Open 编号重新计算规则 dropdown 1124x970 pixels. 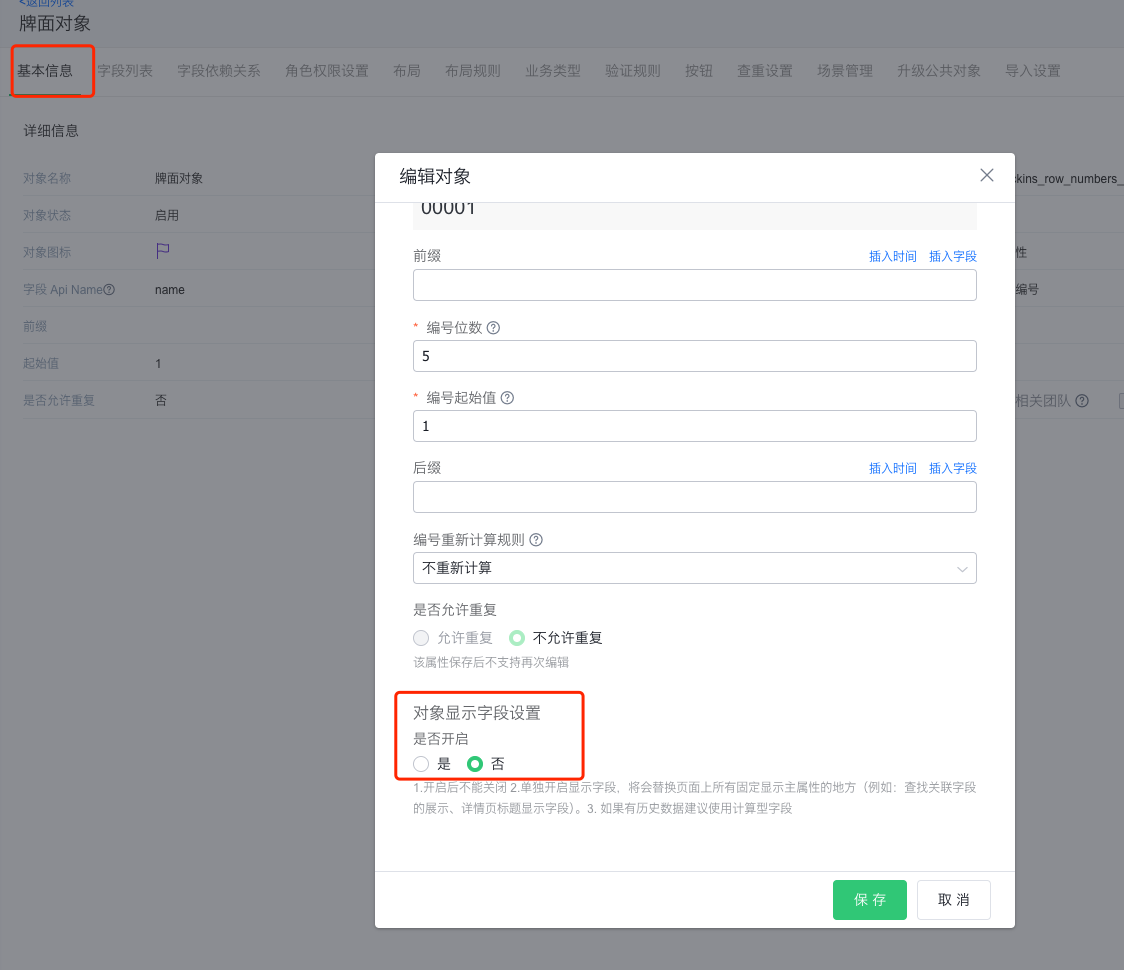(x=694, y=568)
